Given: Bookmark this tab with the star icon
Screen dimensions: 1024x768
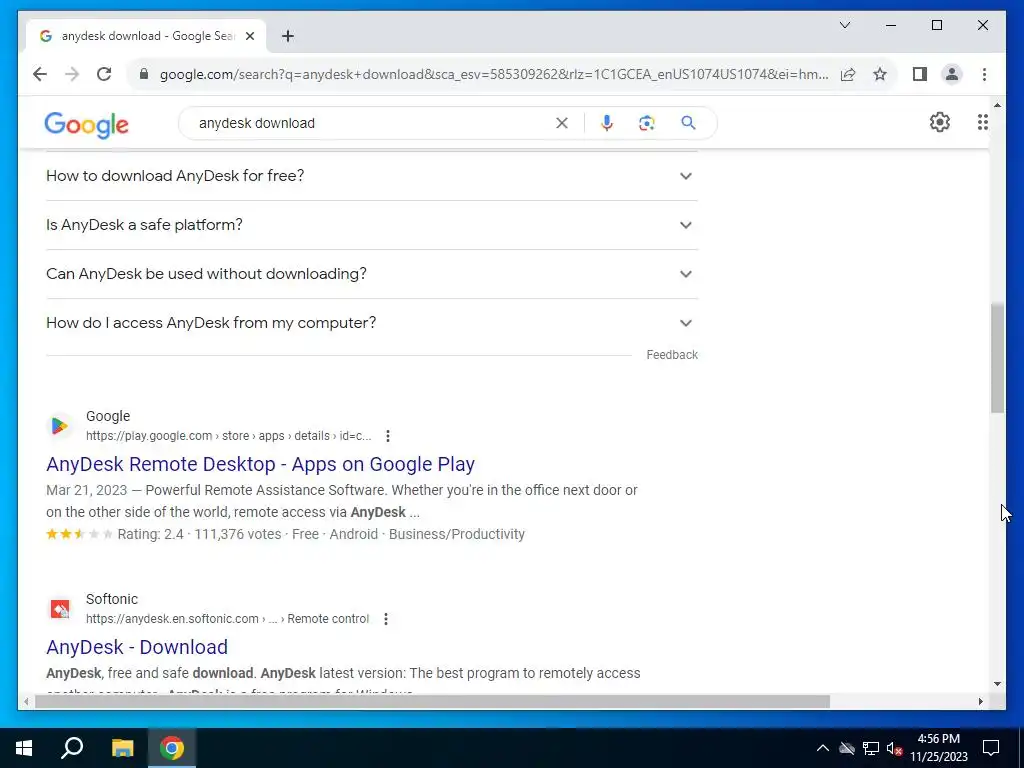Looking at the screenshot, I should [880, 74].
